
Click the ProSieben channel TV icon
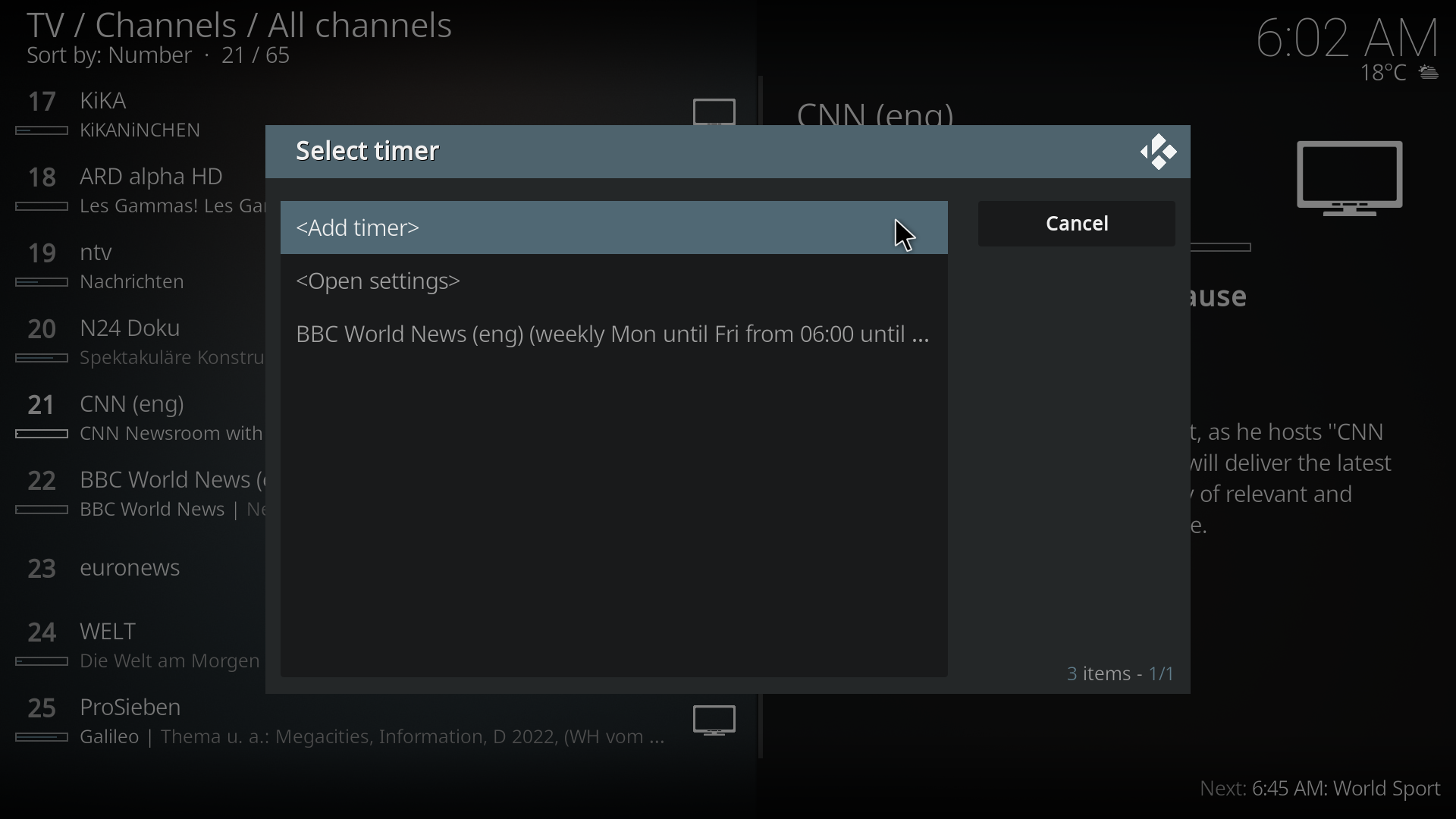tap(714, 721)
